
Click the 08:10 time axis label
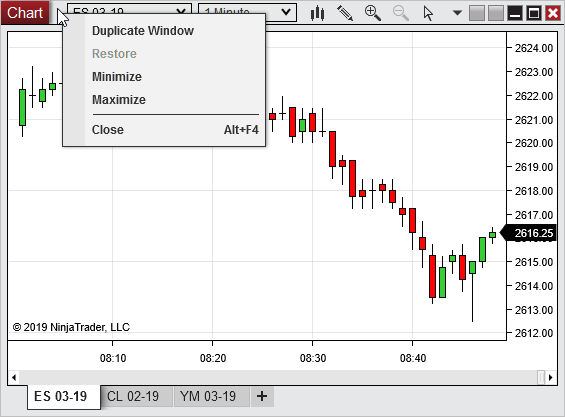point(113,358)
